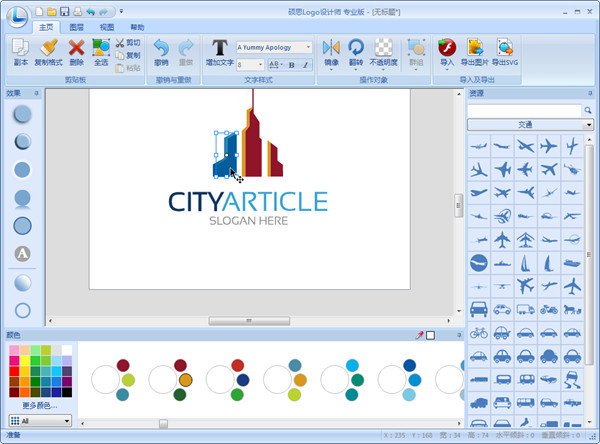Click the search magnifier in 资源 panel

(x=588, y=111)
